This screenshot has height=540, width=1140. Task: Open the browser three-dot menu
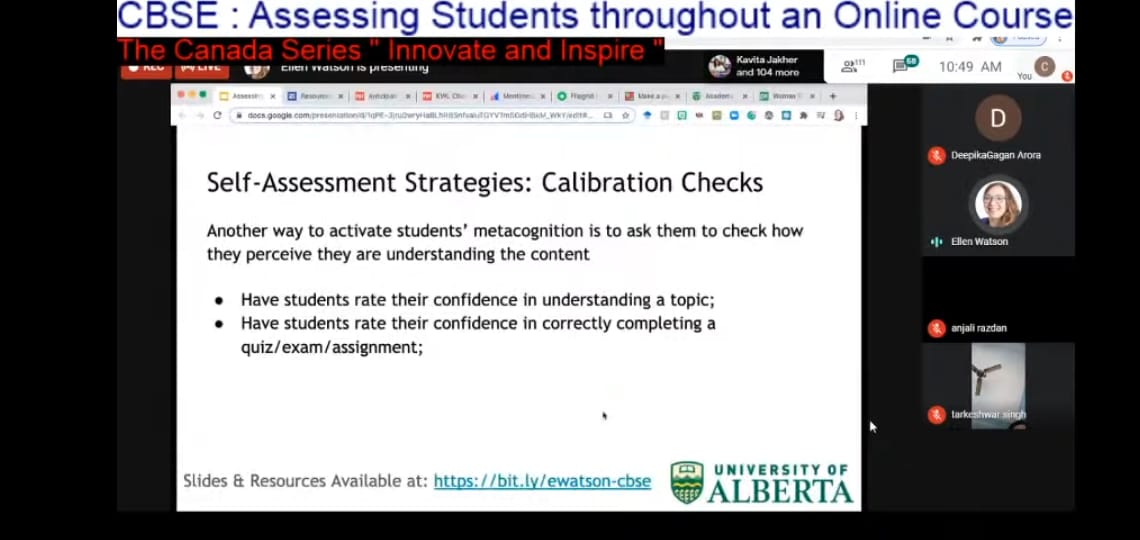point(855,115)
